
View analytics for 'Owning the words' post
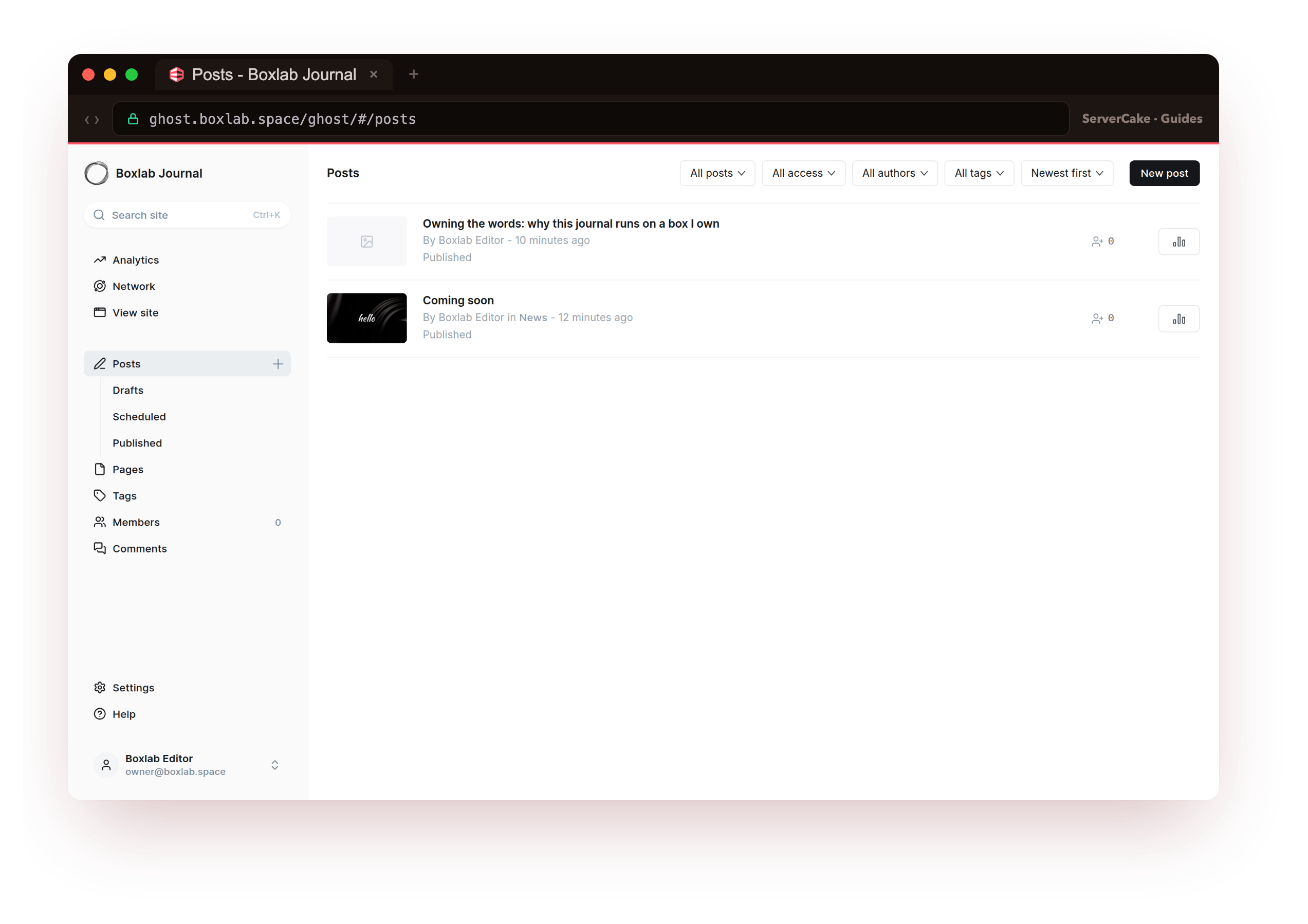[1178, 242]
